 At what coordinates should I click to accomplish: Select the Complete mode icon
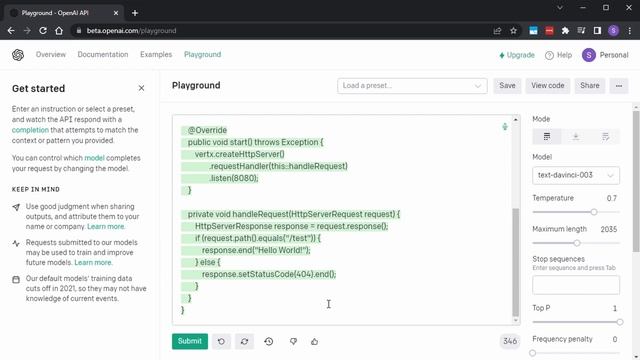547,136
